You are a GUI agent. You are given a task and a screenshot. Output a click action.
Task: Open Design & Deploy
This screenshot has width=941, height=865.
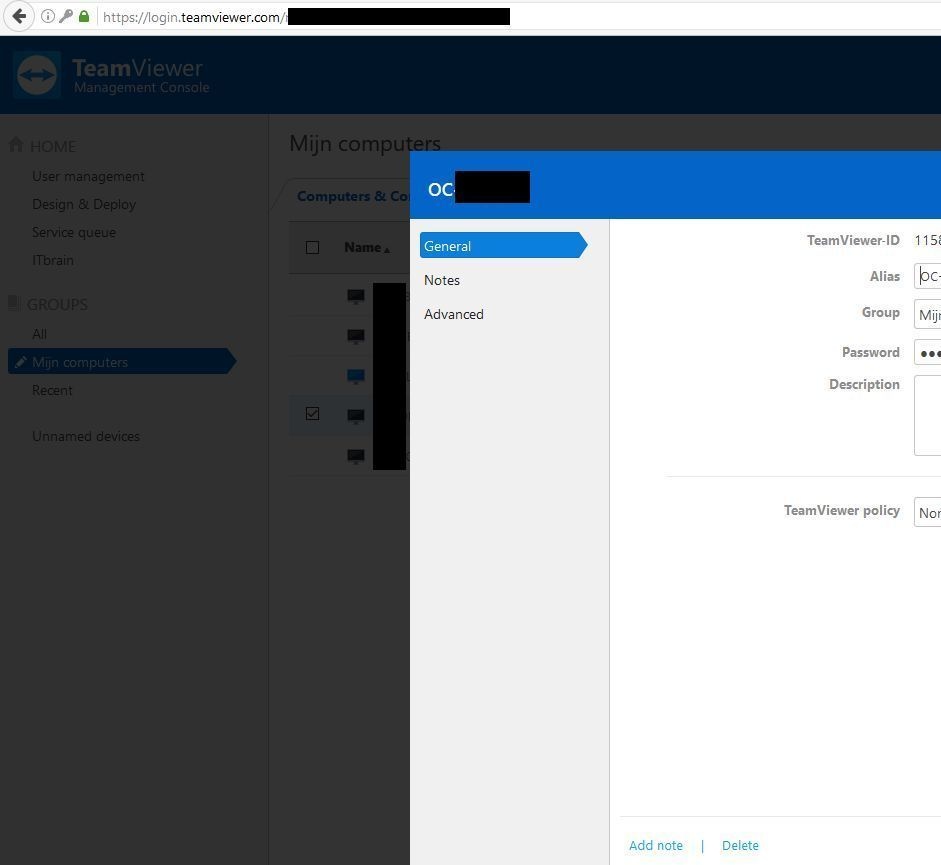click(x=84, y=205)
